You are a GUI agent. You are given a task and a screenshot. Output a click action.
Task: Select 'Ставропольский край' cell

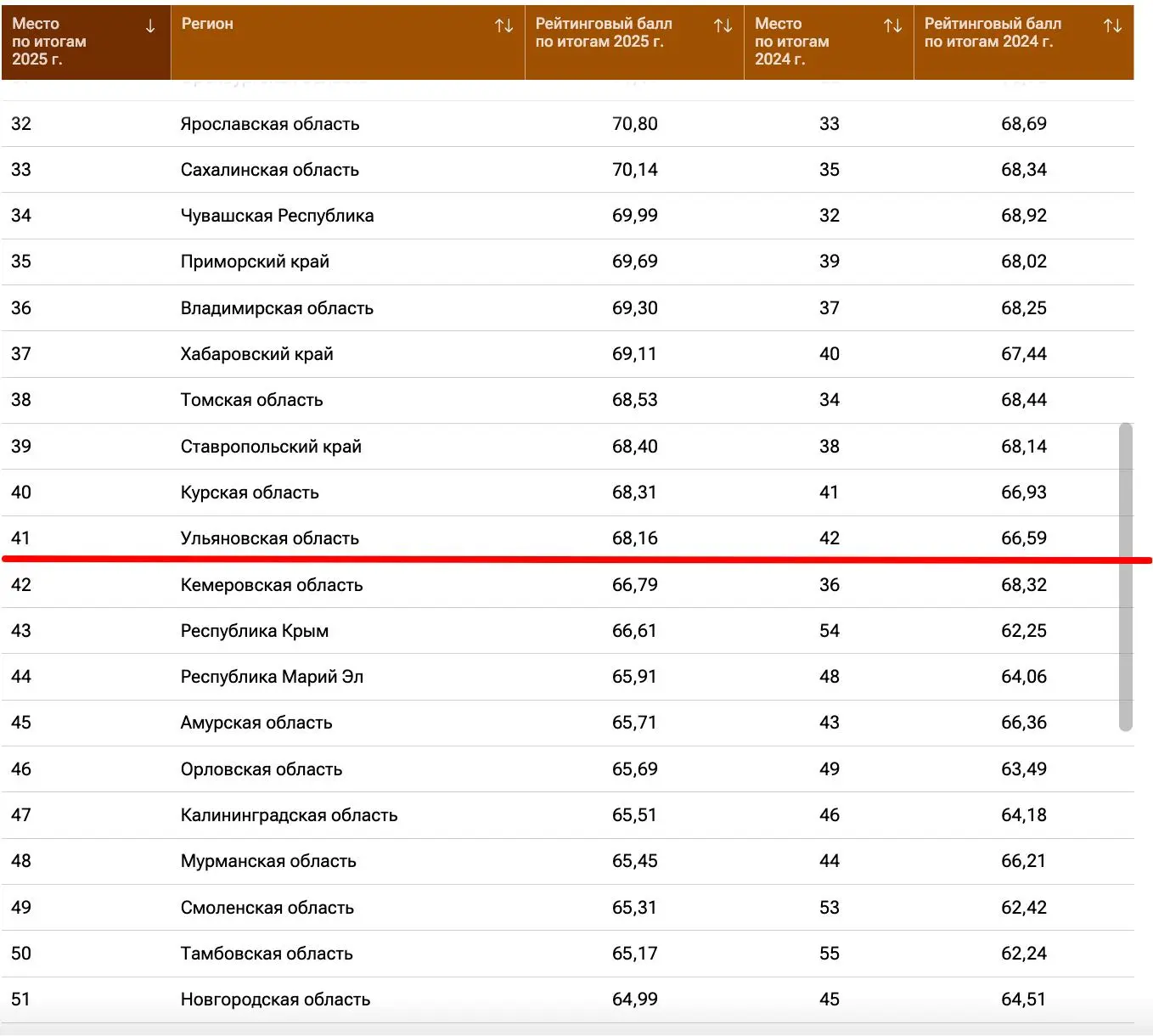coord(271,447)
